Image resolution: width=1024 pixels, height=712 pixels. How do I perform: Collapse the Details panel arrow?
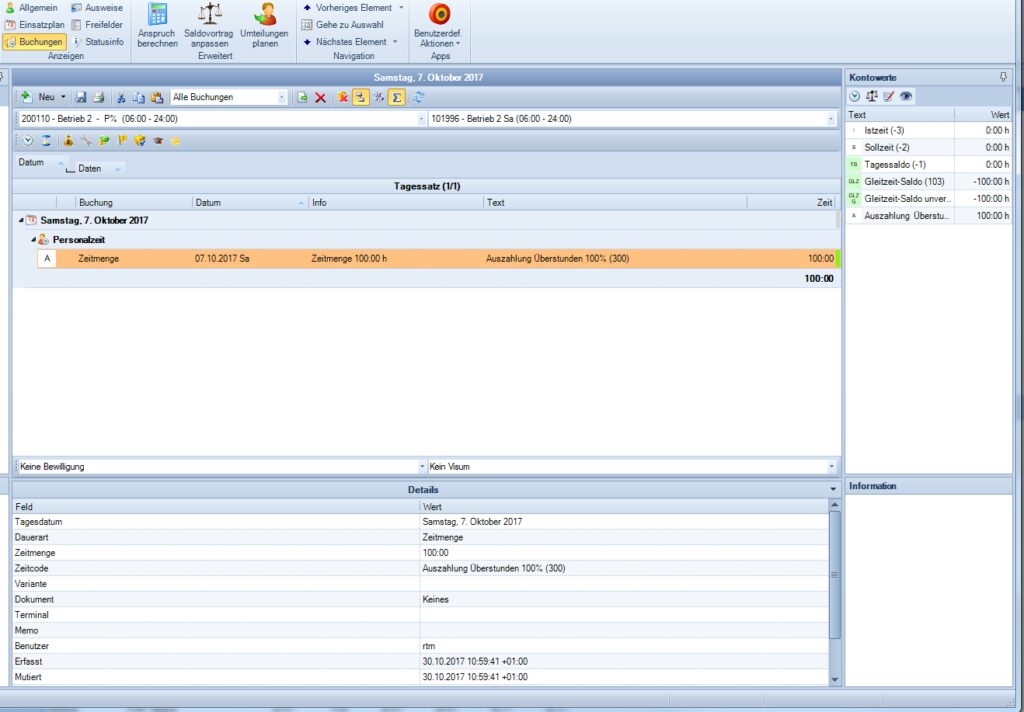click(x=833, y=489)
